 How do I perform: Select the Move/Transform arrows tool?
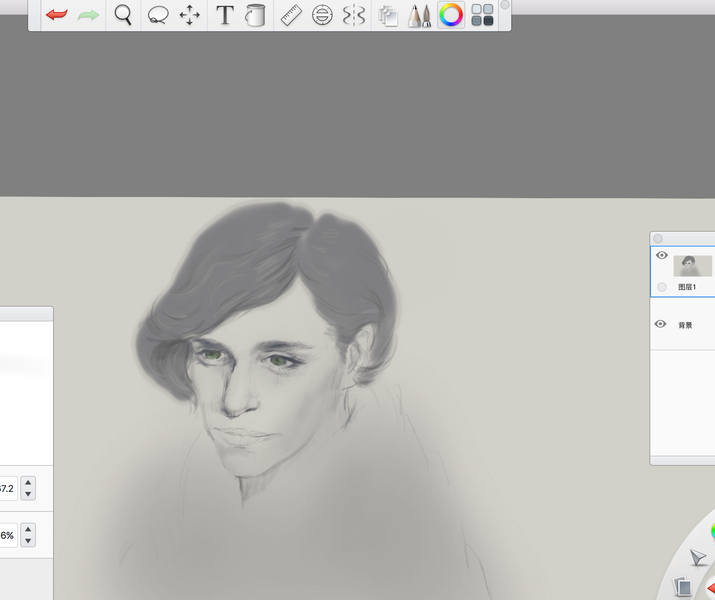[x=190, y=15]
